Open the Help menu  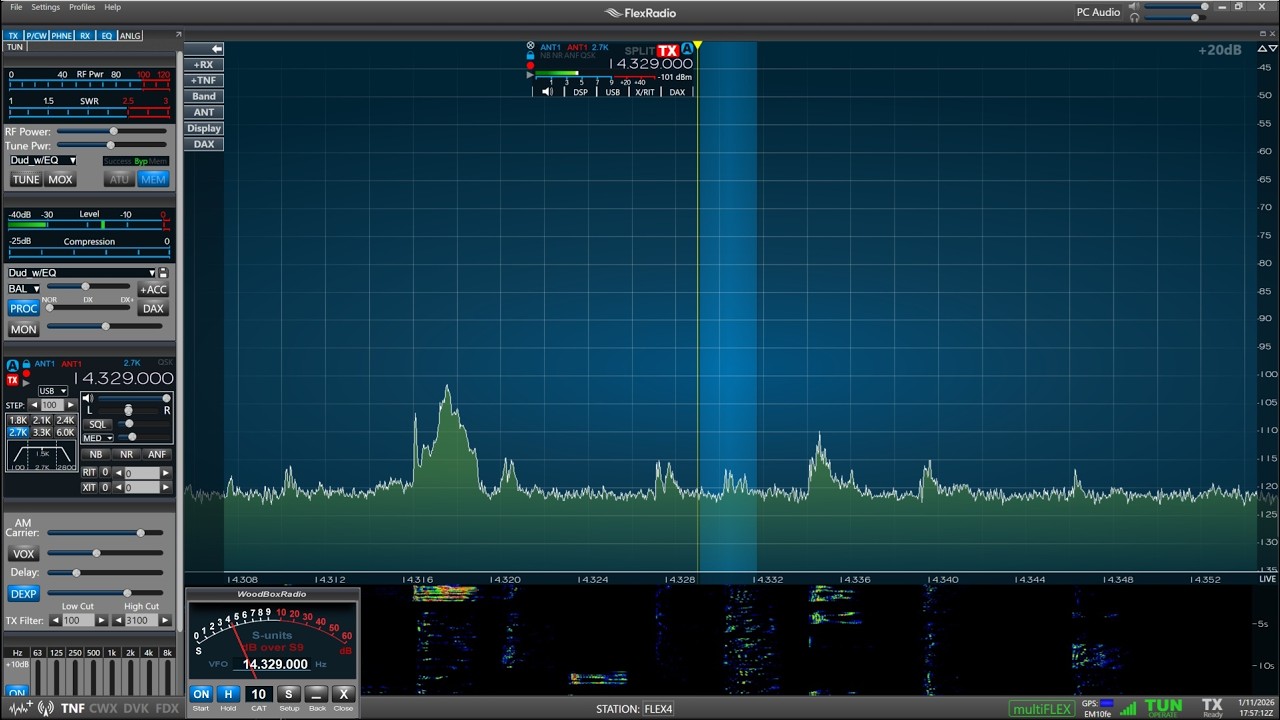[x=112, y=7]
